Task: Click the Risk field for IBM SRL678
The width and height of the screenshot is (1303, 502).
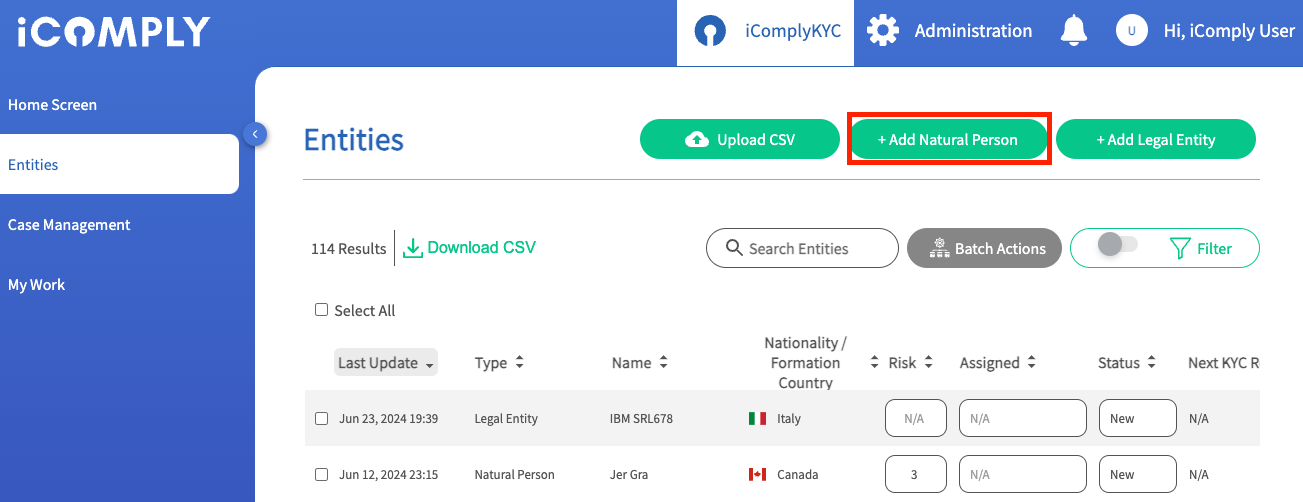Action: (x=915, y=419)
